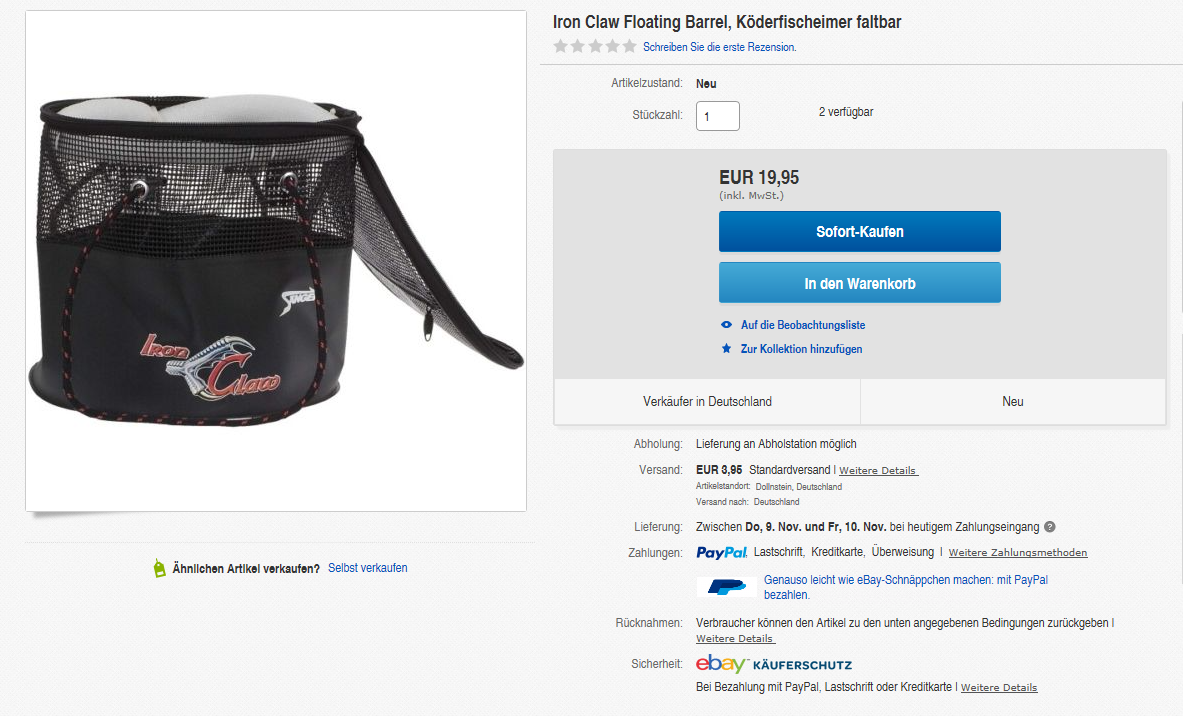Screen dimensions: 1183x716
Task: Expand Weitere Details for Standardversand shipping
Action: 878,470
